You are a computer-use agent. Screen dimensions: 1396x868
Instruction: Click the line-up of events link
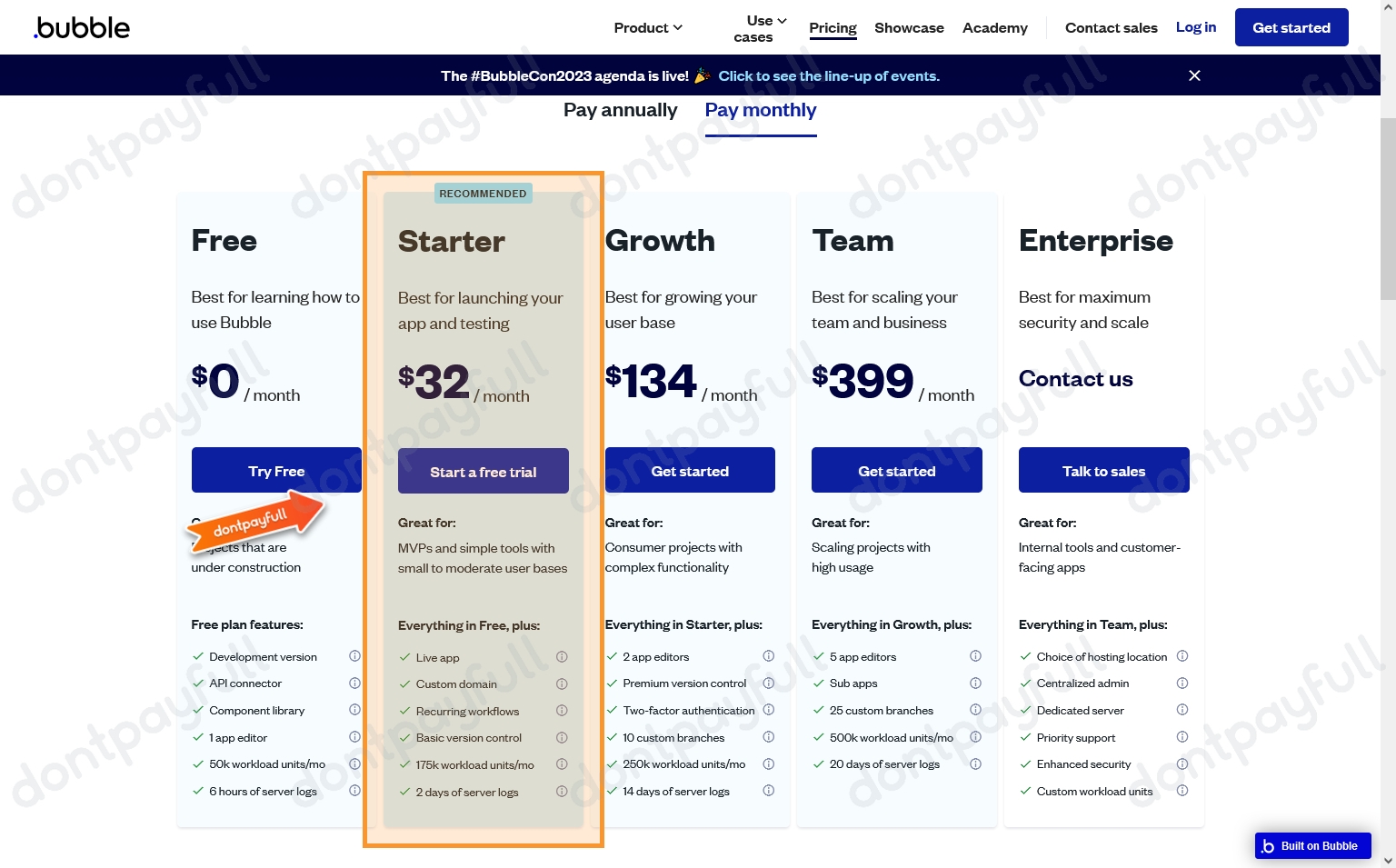829,76
